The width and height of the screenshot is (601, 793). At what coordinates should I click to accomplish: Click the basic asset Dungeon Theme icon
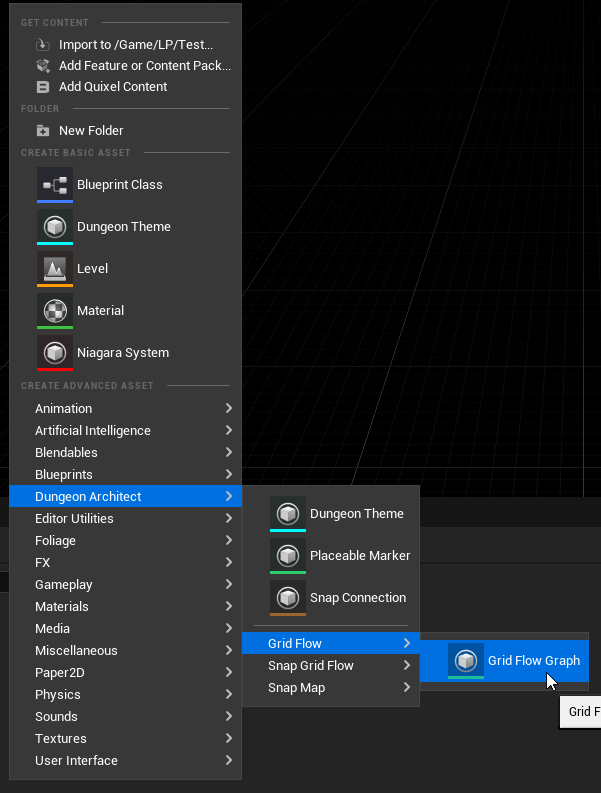pyautogui.click(x=55, y=227)
